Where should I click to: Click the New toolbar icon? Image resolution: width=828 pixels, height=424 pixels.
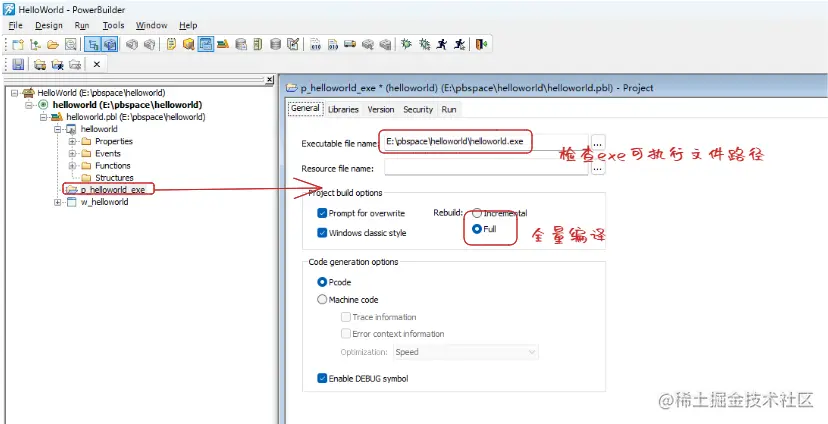tap(18, 44)
